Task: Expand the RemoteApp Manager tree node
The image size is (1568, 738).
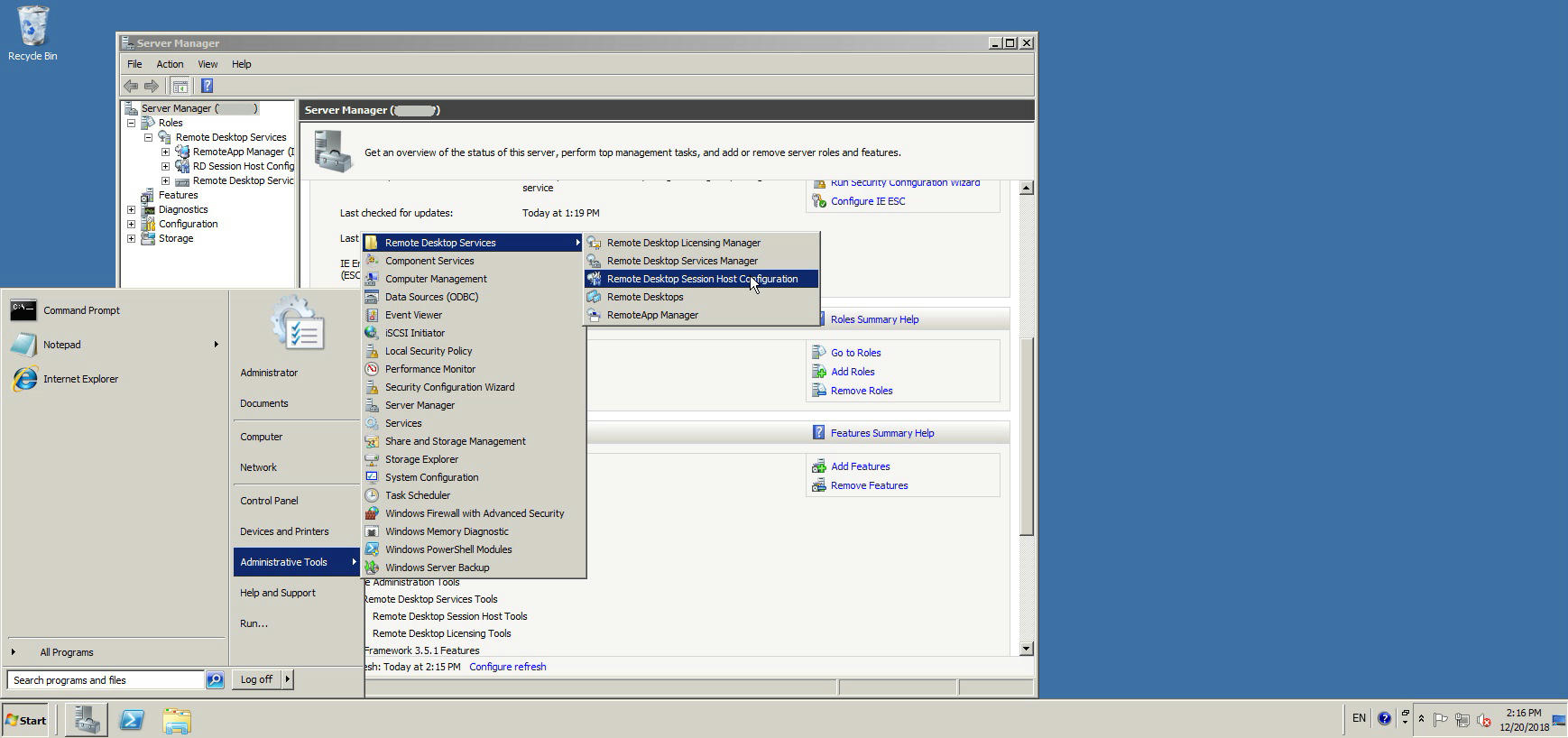Action: click(x=166, y=152)
